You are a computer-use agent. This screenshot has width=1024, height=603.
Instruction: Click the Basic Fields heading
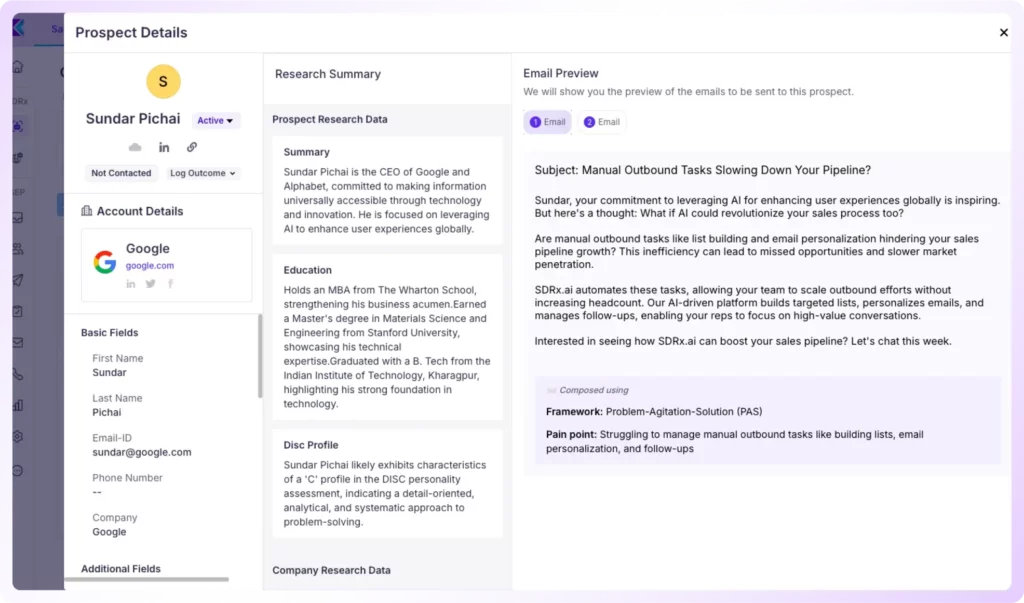point(110,333)
